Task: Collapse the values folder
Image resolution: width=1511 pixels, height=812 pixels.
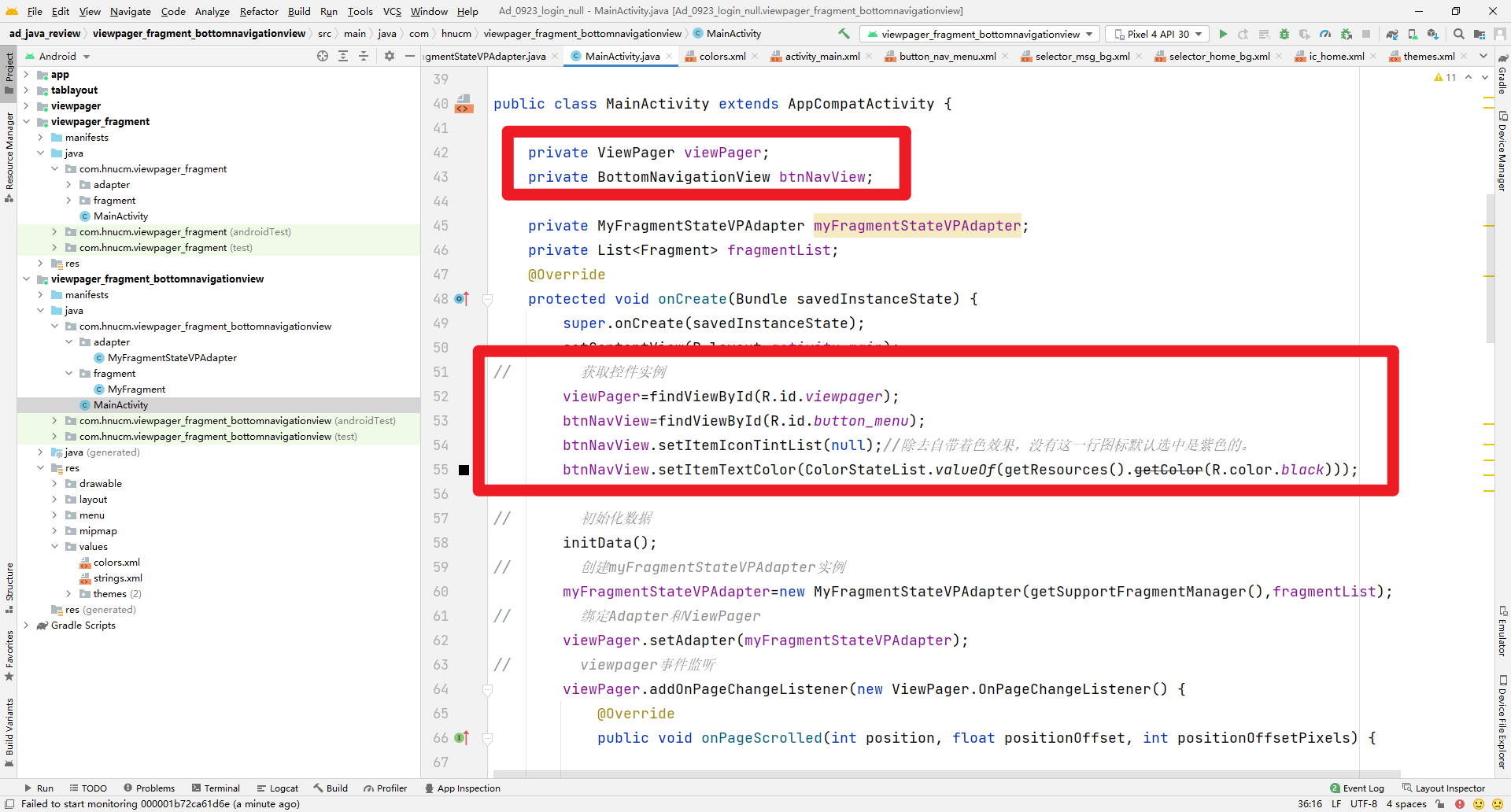Action: [54, 547]
